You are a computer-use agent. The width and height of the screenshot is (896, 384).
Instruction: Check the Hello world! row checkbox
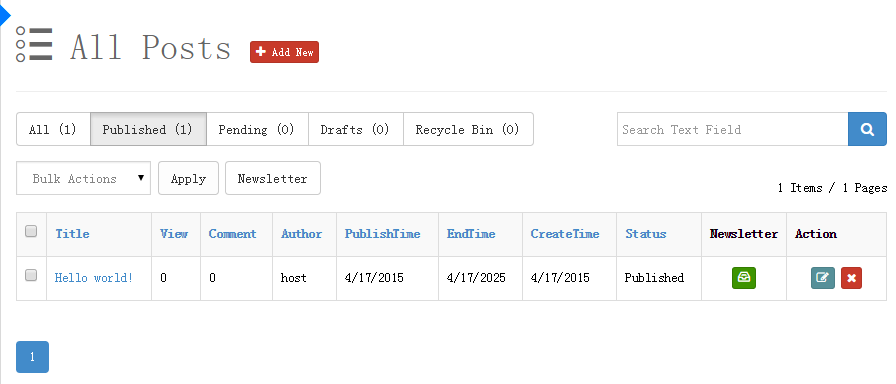(x=31, y=275)
